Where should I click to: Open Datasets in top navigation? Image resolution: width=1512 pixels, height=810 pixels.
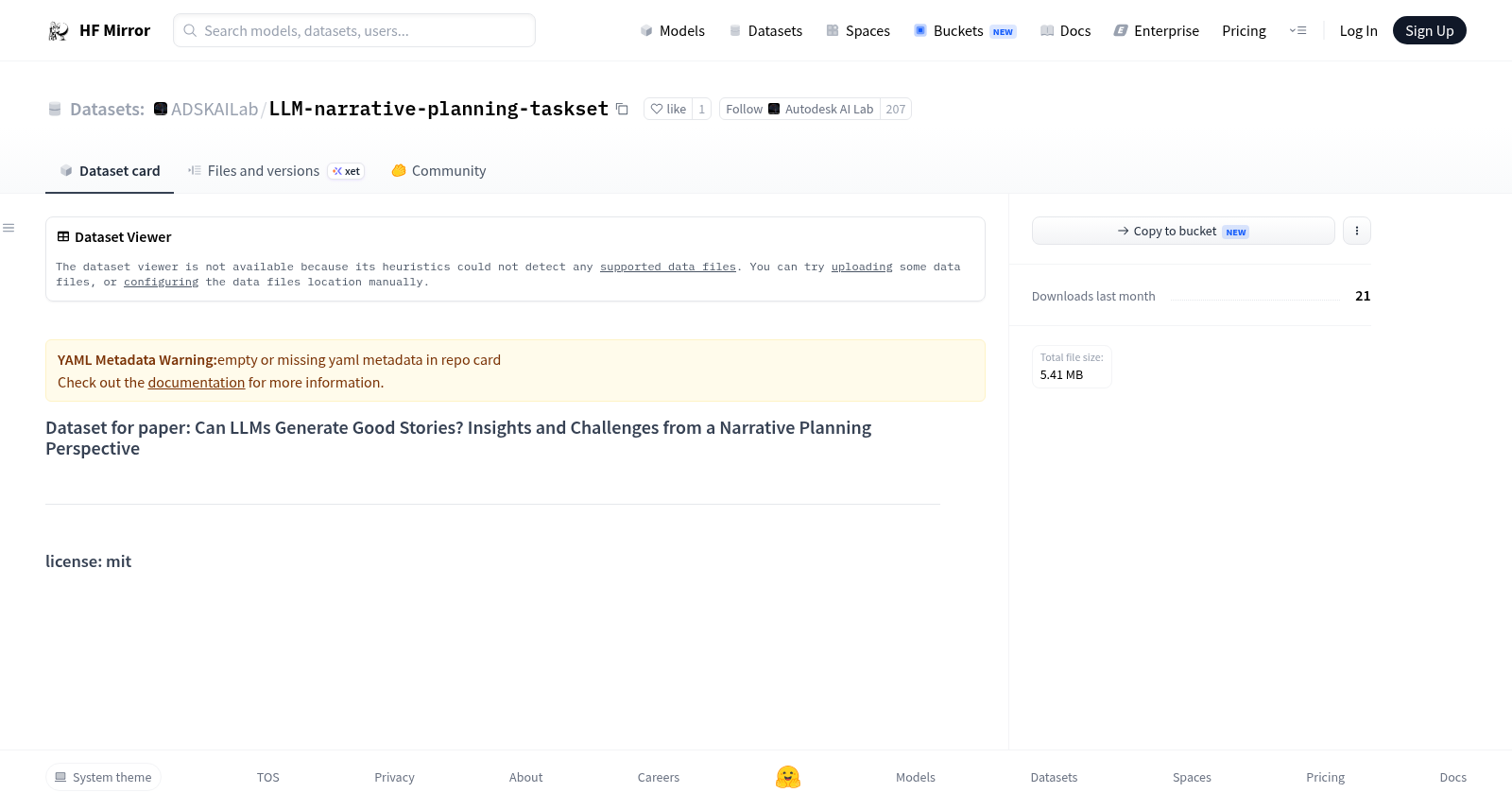click(765, 31)
